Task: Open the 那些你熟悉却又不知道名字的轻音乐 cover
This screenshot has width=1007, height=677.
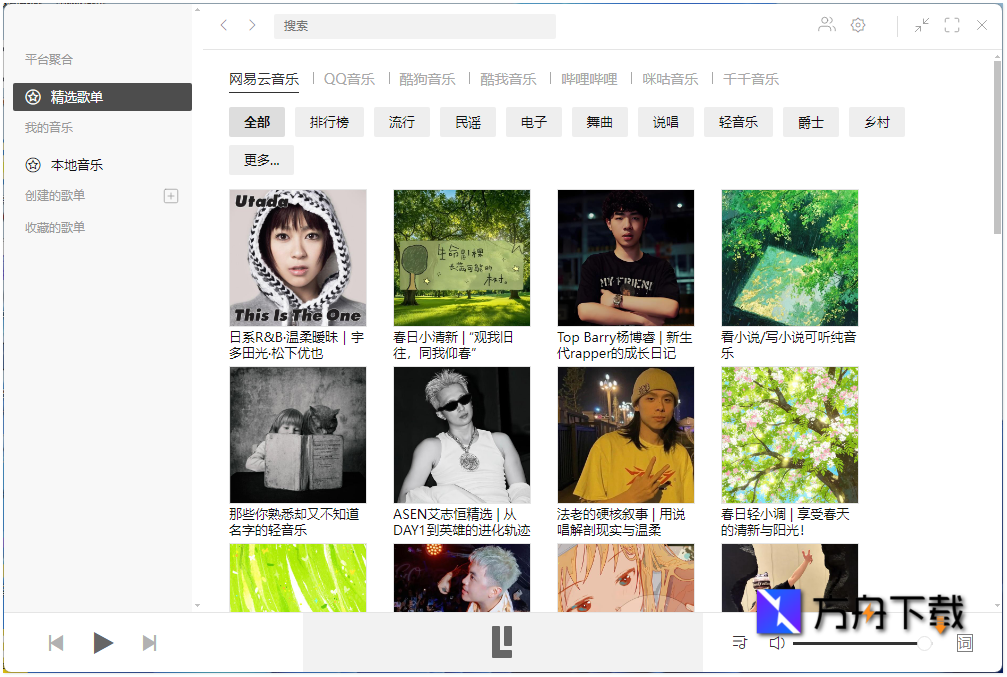Action: click(298, 435)
